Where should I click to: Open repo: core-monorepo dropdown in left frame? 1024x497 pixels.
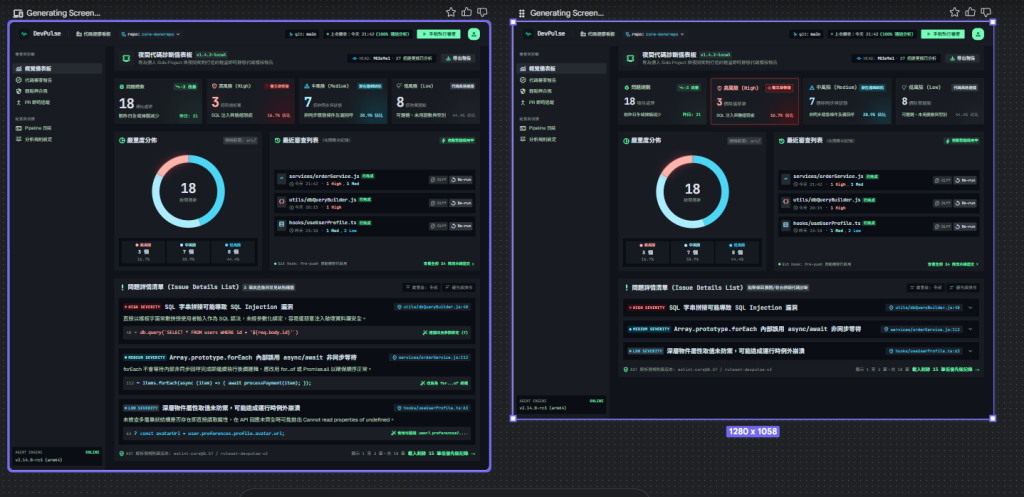151,33
